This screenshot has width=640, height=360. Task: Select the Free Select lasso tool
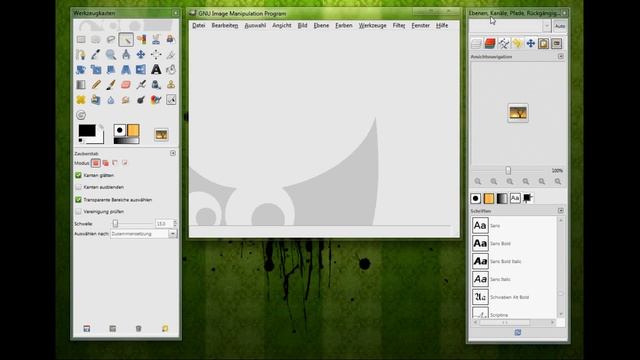pos(111,40)
